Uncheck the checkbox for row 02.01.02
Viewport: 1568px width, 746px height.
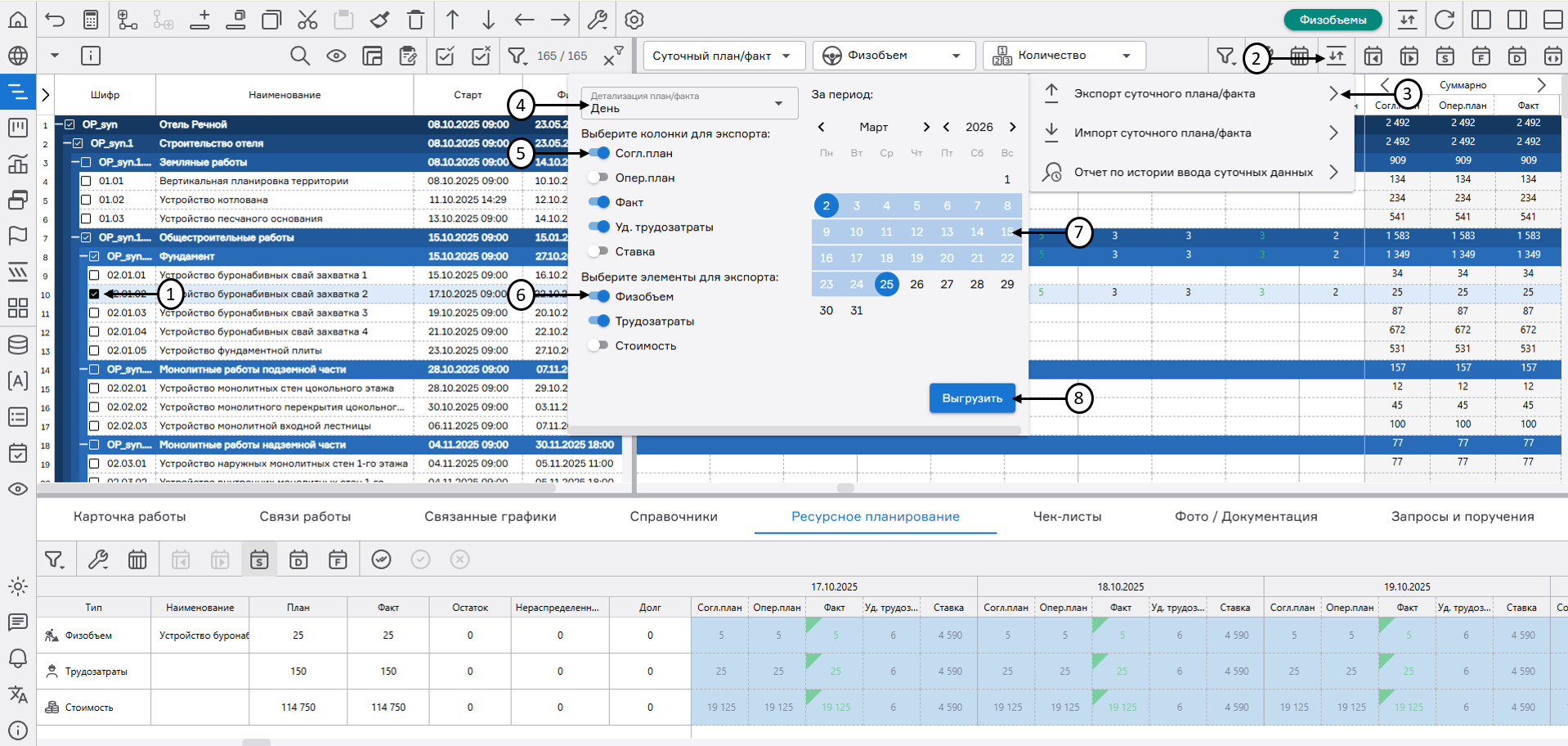coord(94,294)
